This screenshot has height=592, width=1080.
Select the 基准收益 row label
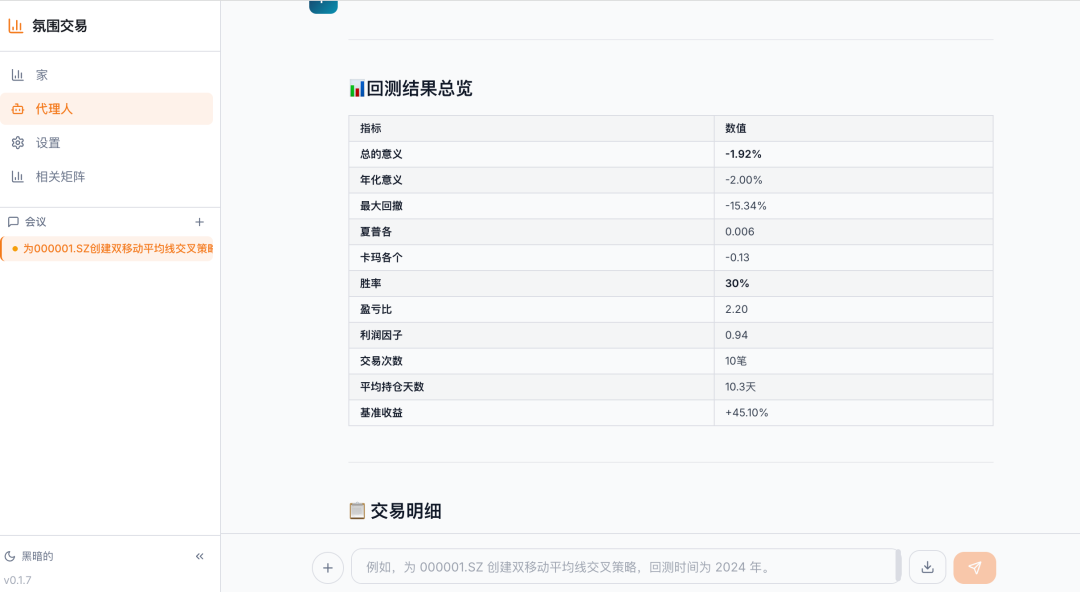[381, 413]
